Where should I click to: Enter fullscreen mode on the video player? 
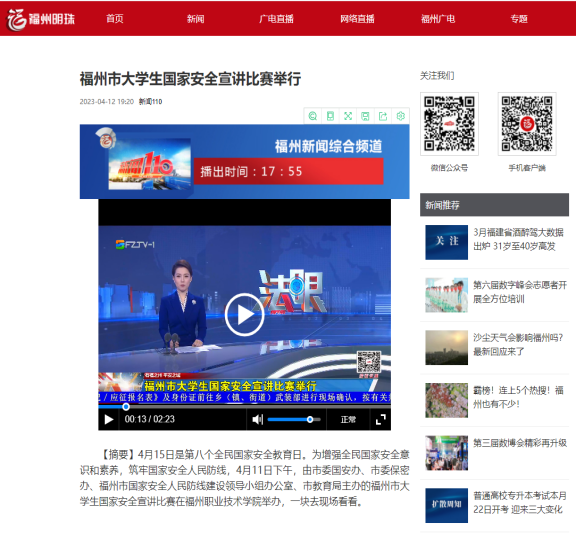380,419
